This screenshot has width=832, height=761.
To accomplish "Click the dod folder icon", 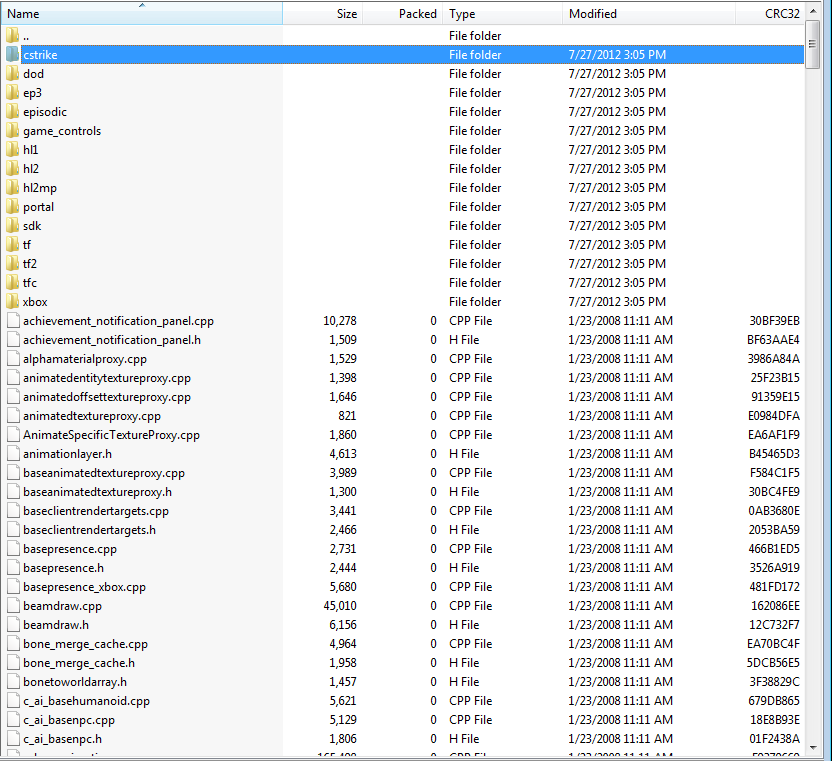I will pos(13,74).
